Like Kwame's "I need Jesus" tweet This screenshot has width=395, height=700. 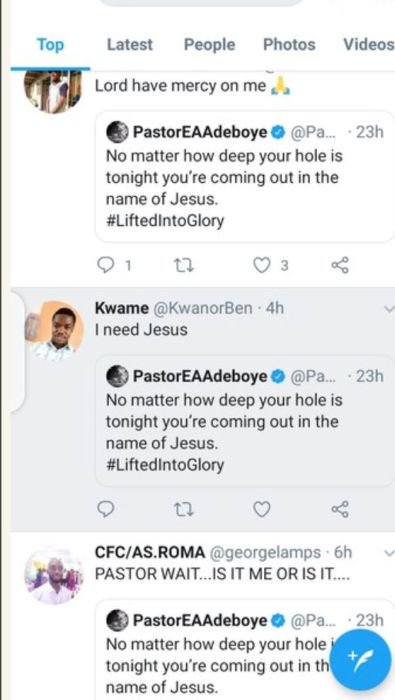262,509
